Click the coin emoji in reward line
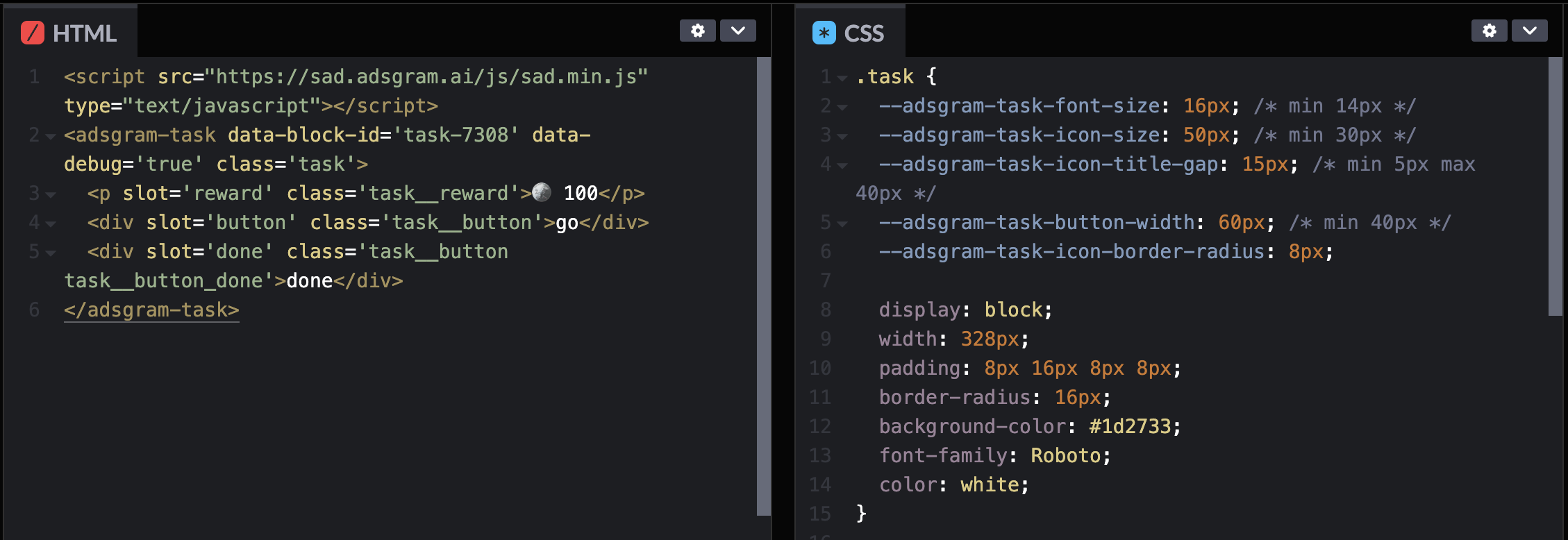This screenshot has width=1568, height=540. [x=542, y=192]
